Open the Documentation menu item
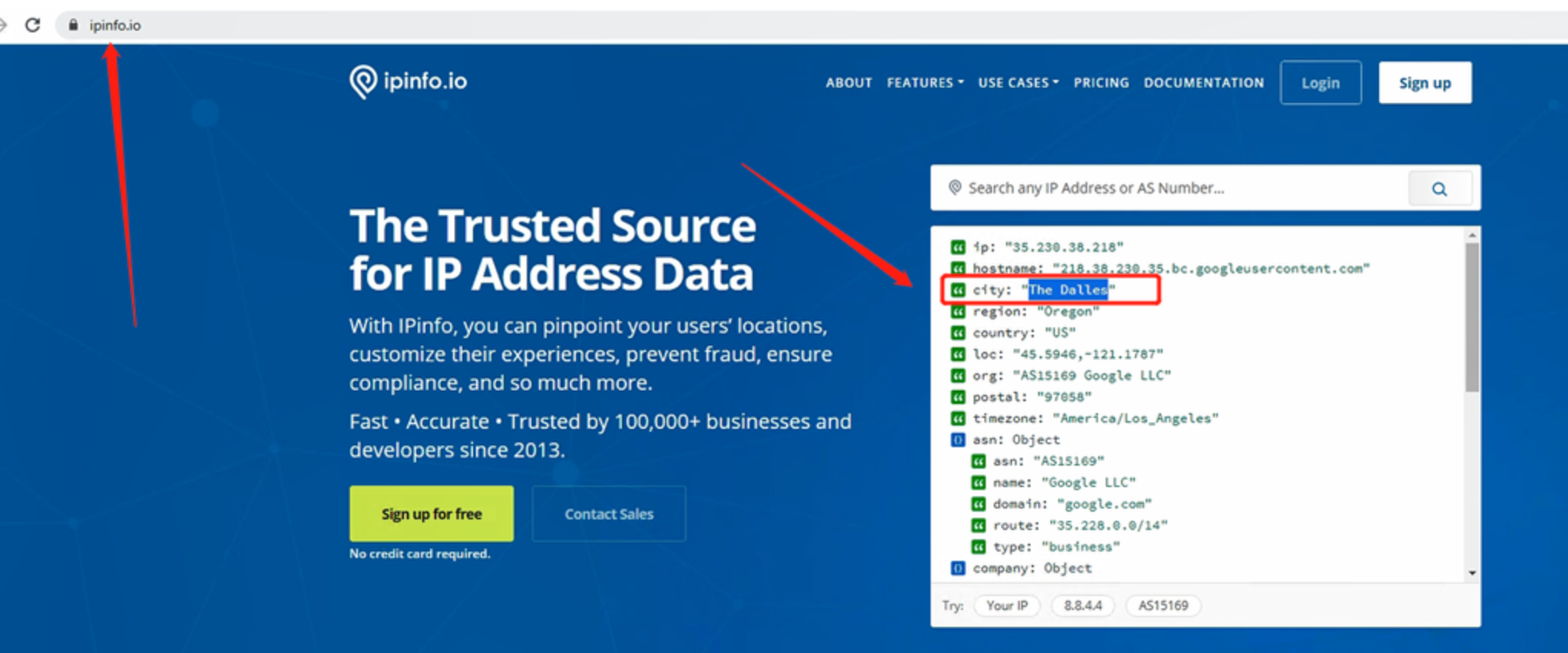This screenshot has height=653, width=1568. [1203, 82]
